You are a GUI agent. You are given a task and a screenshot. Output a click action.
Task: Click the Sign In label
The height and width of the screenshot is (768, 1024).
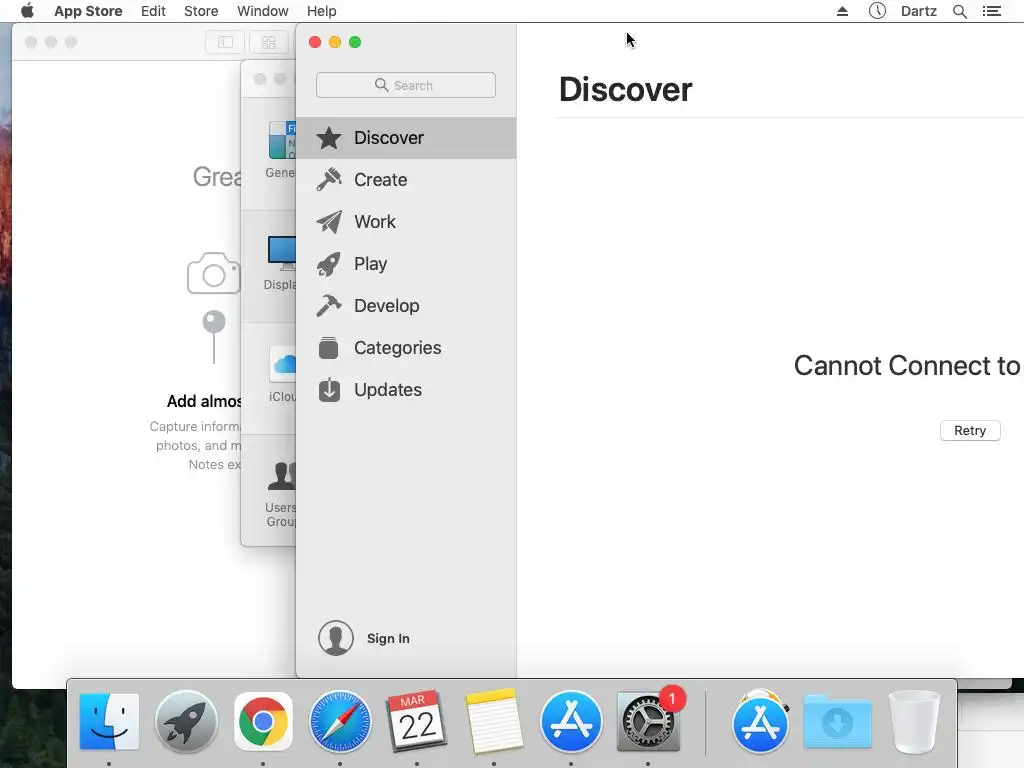pyautogui.click(x=388, y=639)
